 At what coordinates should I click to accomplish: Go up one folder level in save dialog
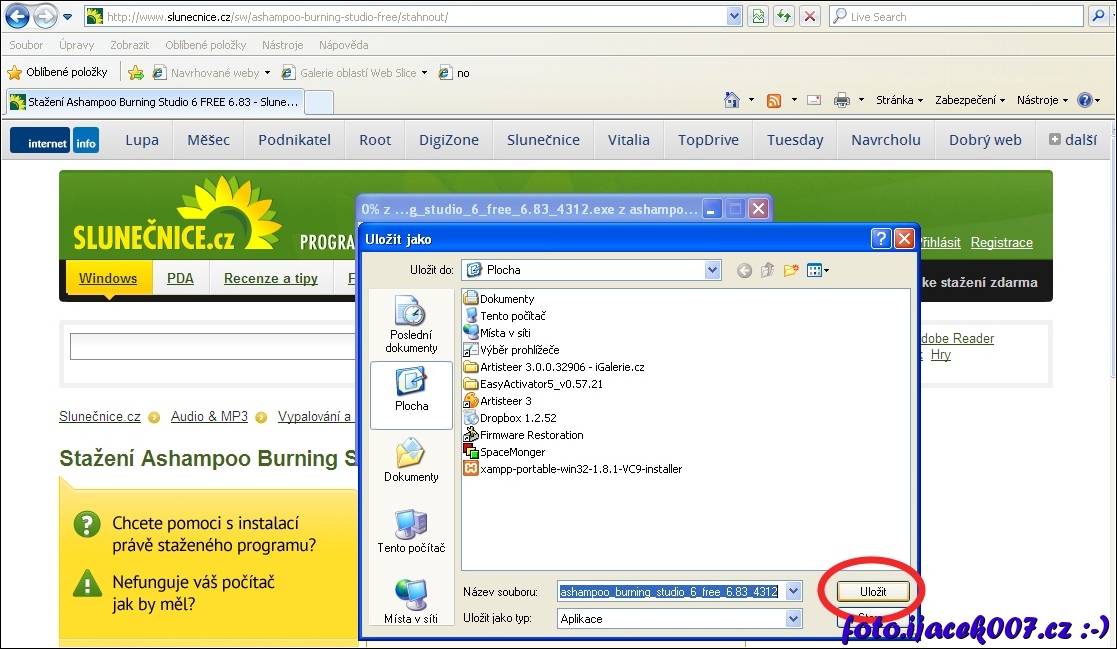coord(768,270)
